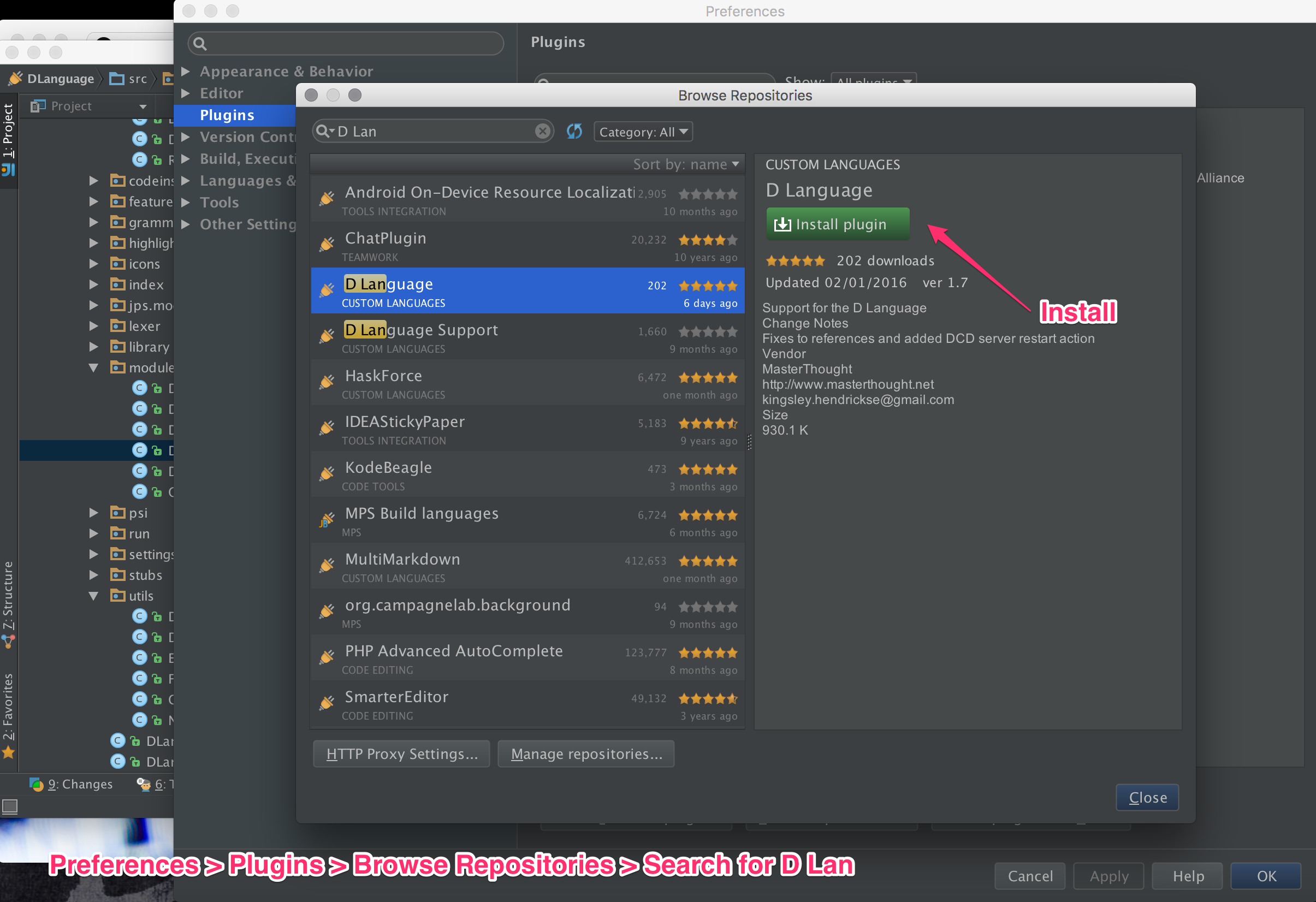
Task: Click OK in Preferences window
Action: click(1266, 876)
